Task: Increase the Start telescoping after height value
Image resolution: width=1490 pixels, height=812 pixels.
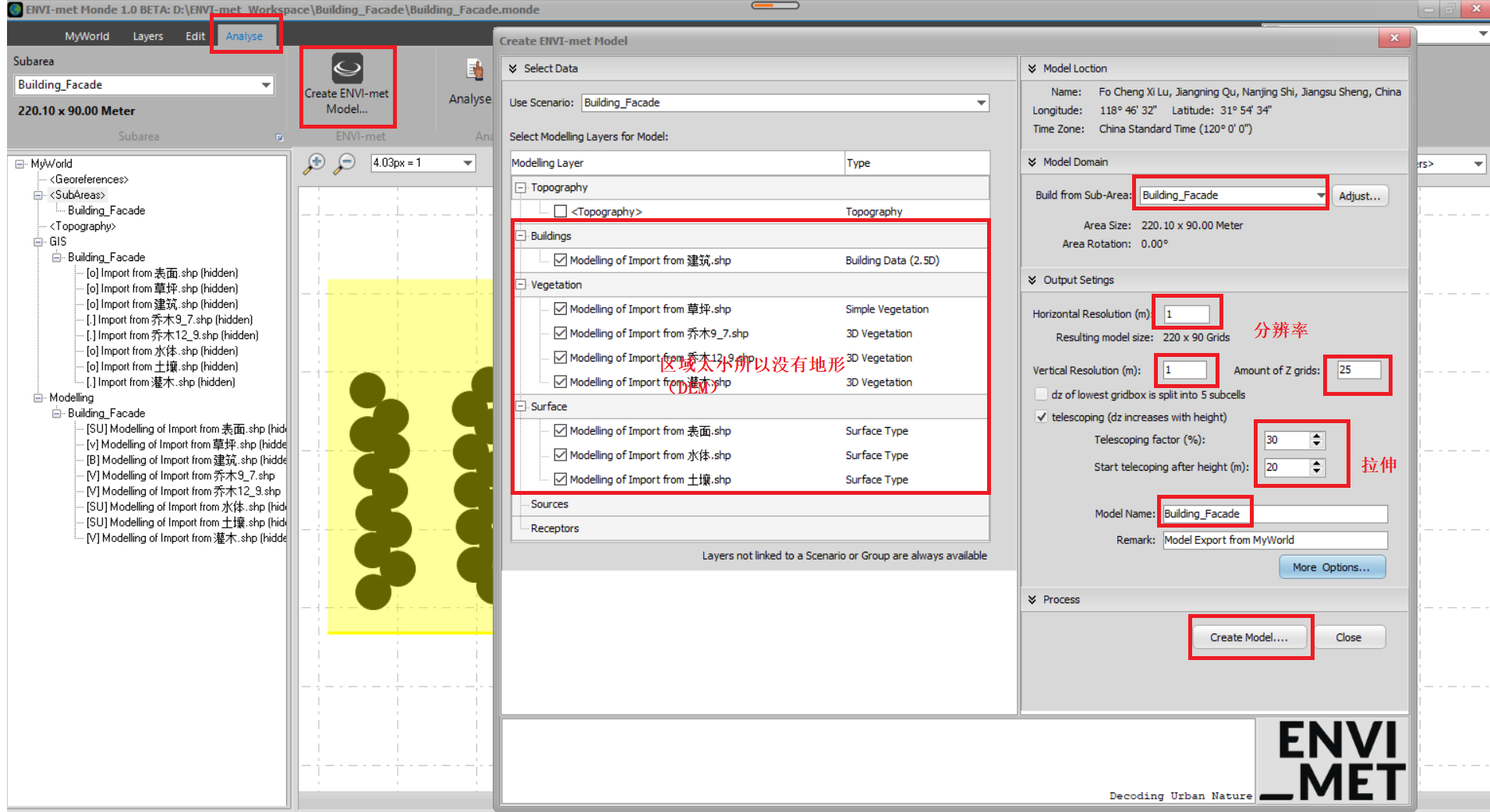Action: [x=1317, y=464]
